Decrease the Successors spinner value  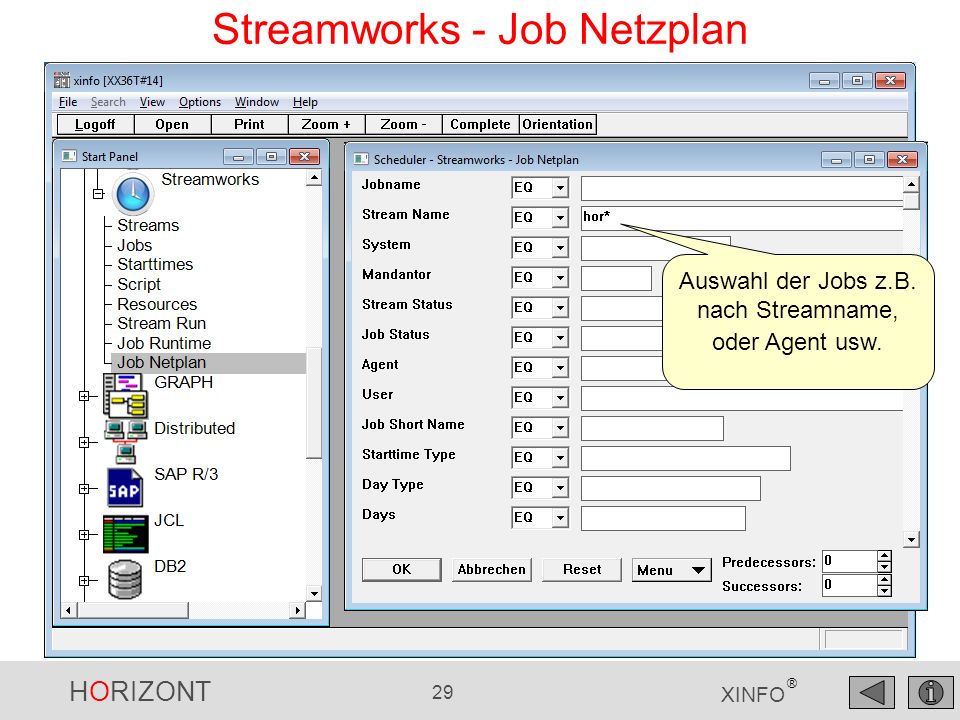click(x=884, y=591)
